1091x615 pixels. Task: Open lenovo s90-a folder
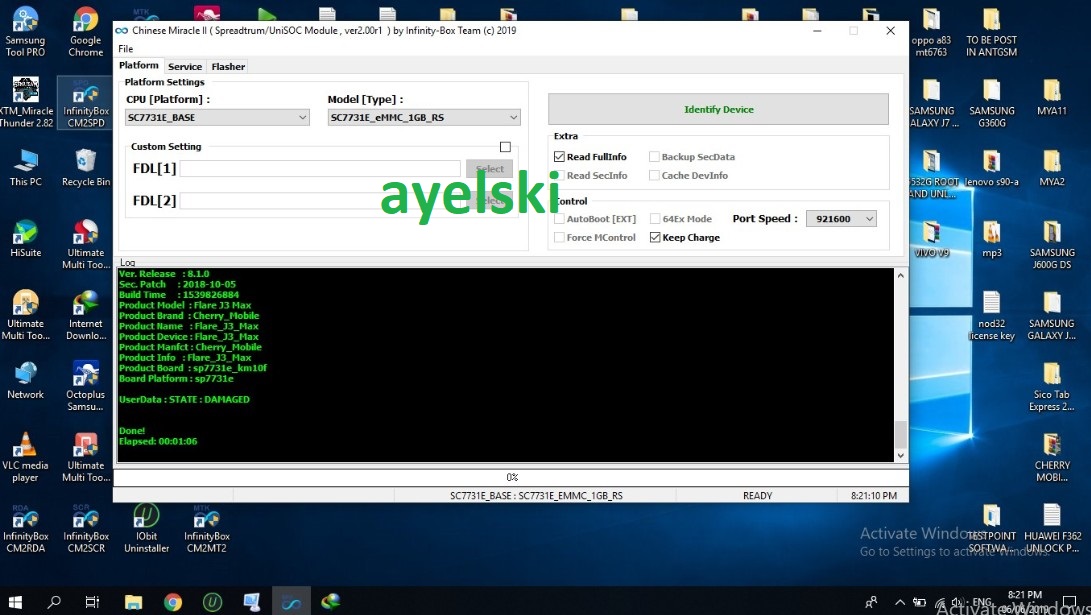[x=992, y=168]
